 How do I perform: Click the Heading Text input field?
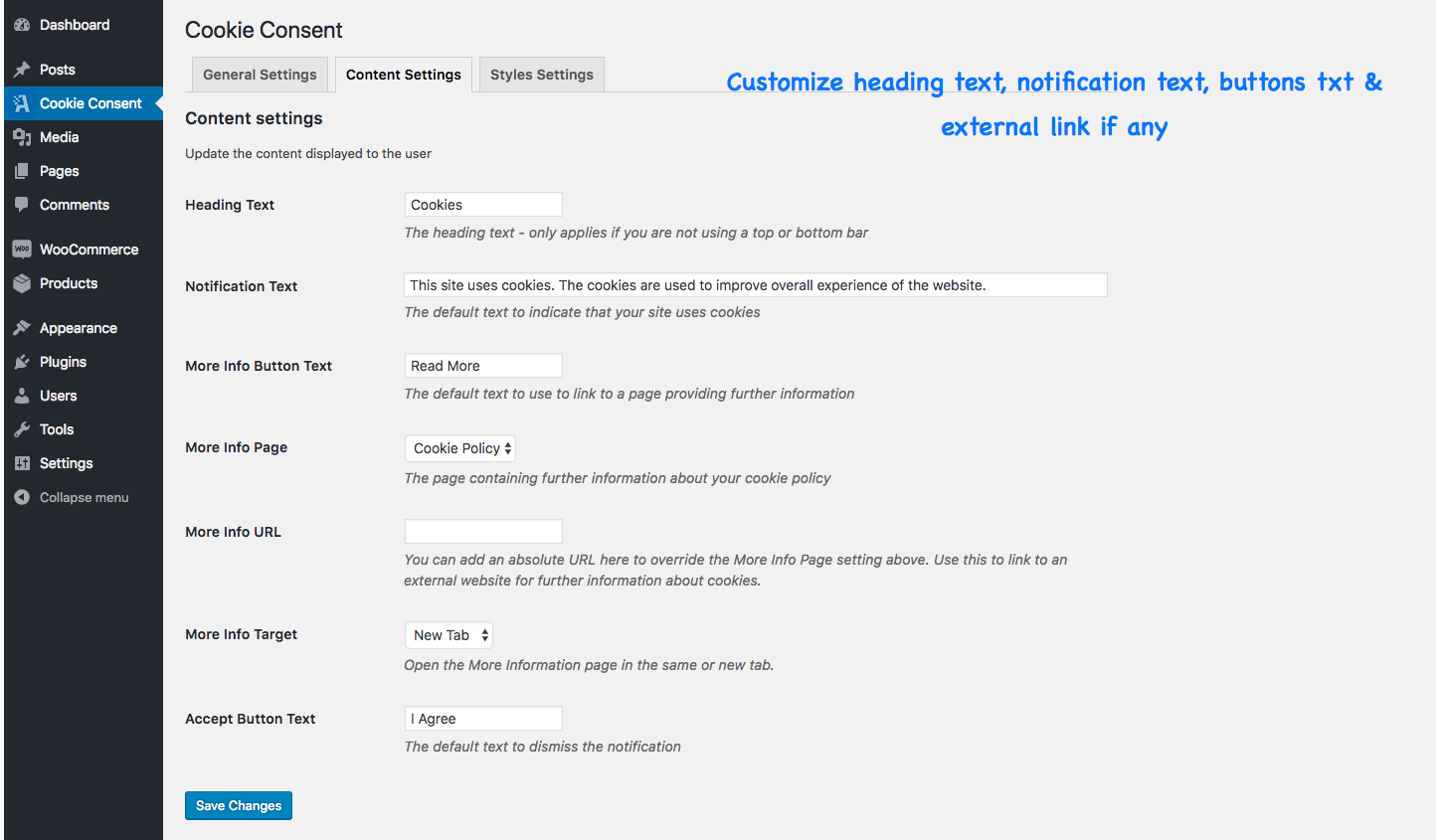point(483,205)
